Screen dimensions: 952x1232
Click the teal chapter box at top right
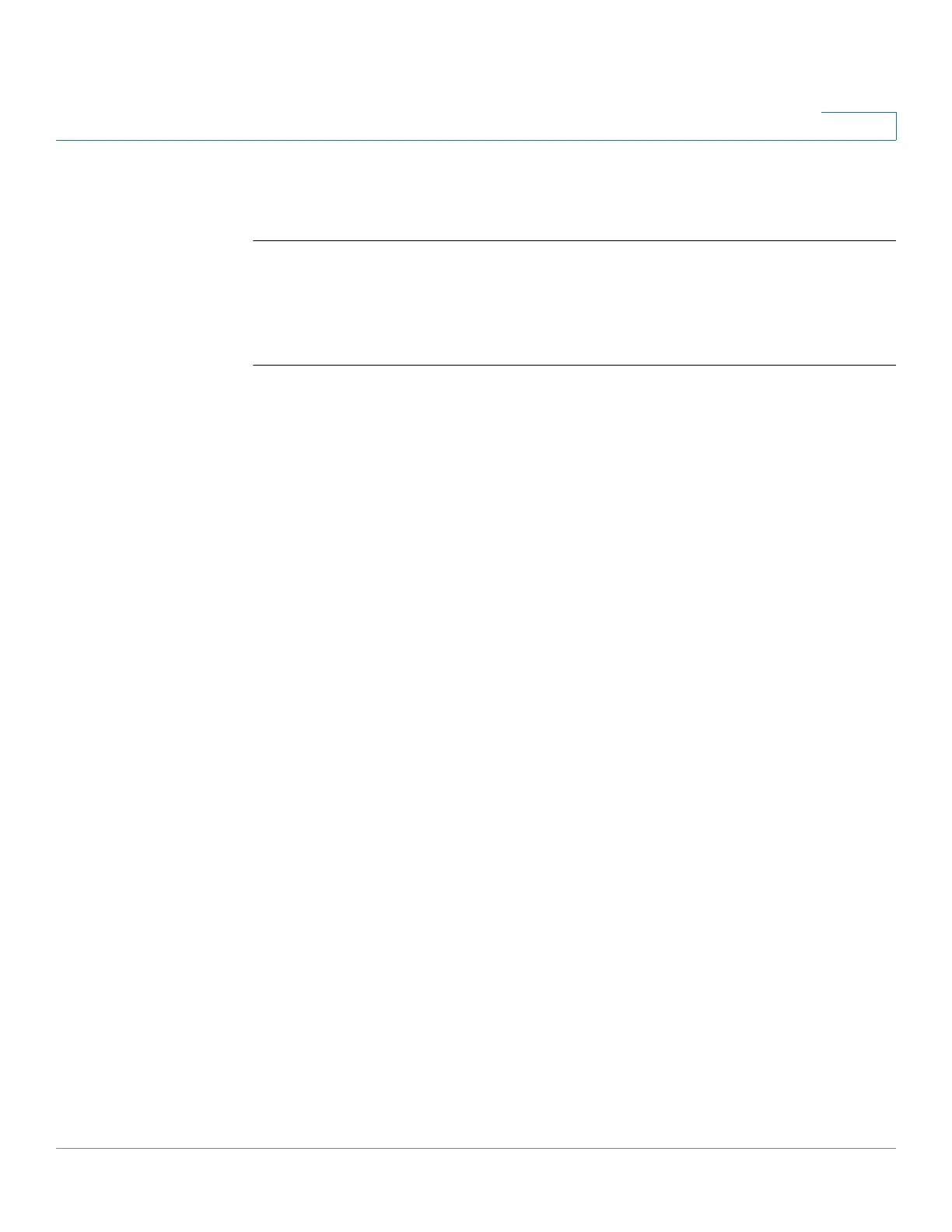859,126
